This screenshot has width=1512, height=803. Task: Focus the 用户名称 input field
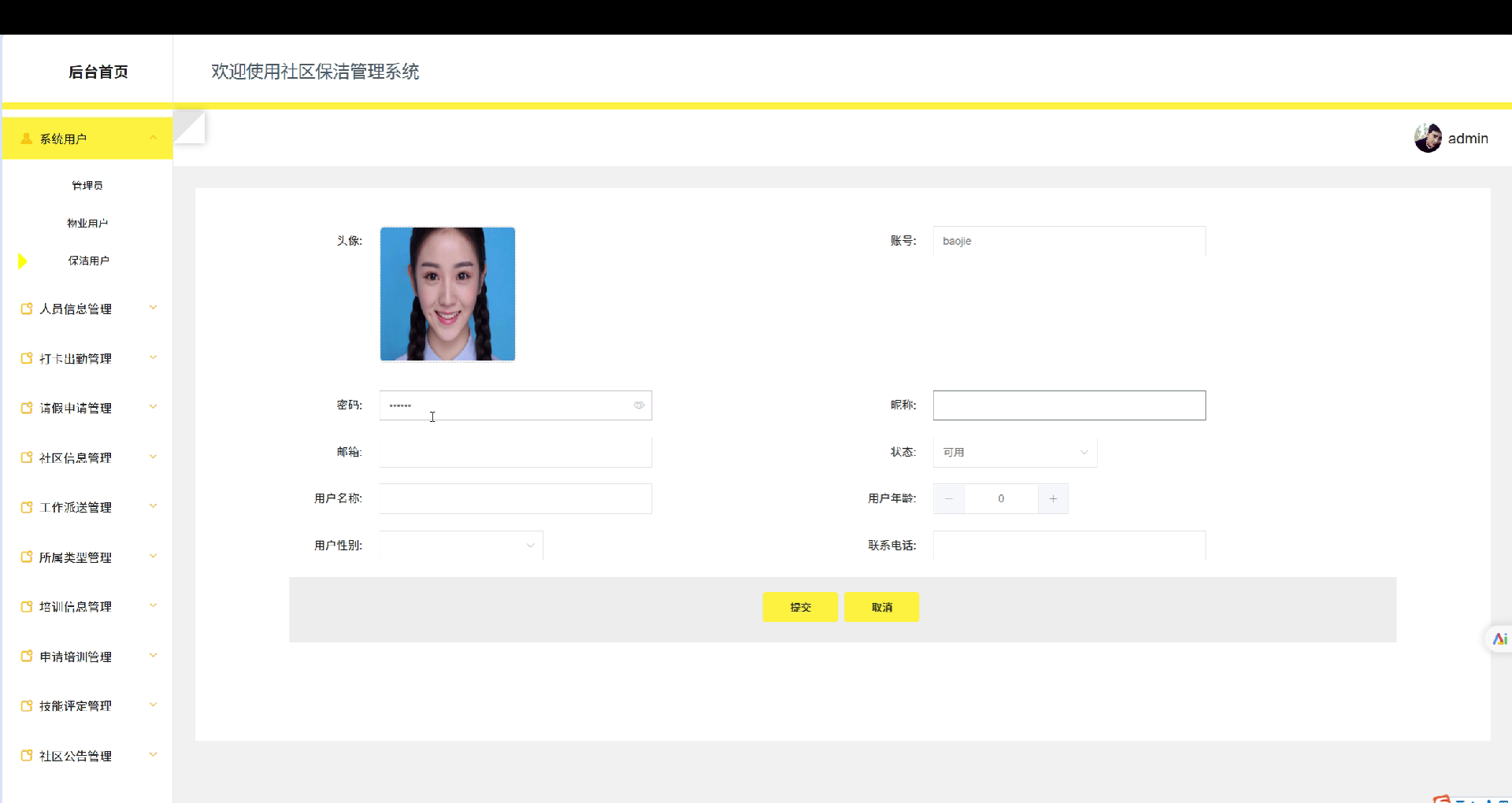tap(516, 498)
